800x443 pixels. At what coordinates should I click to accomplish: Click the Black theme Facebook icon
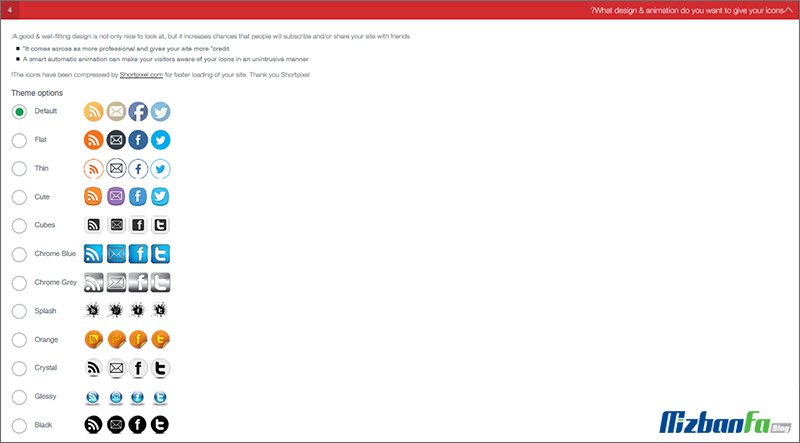pyautogui.click(x=138, y=424)
